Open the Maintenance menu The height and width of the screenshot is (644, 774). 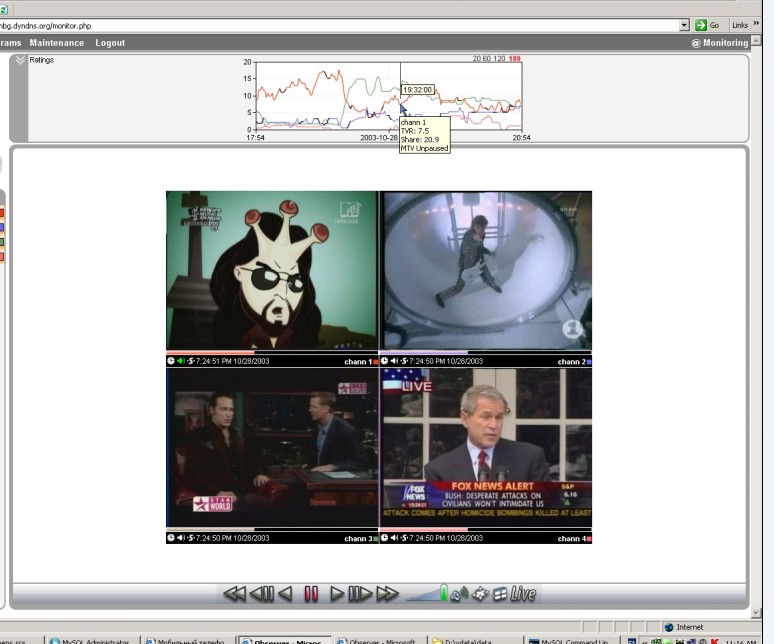pos(57,43)
